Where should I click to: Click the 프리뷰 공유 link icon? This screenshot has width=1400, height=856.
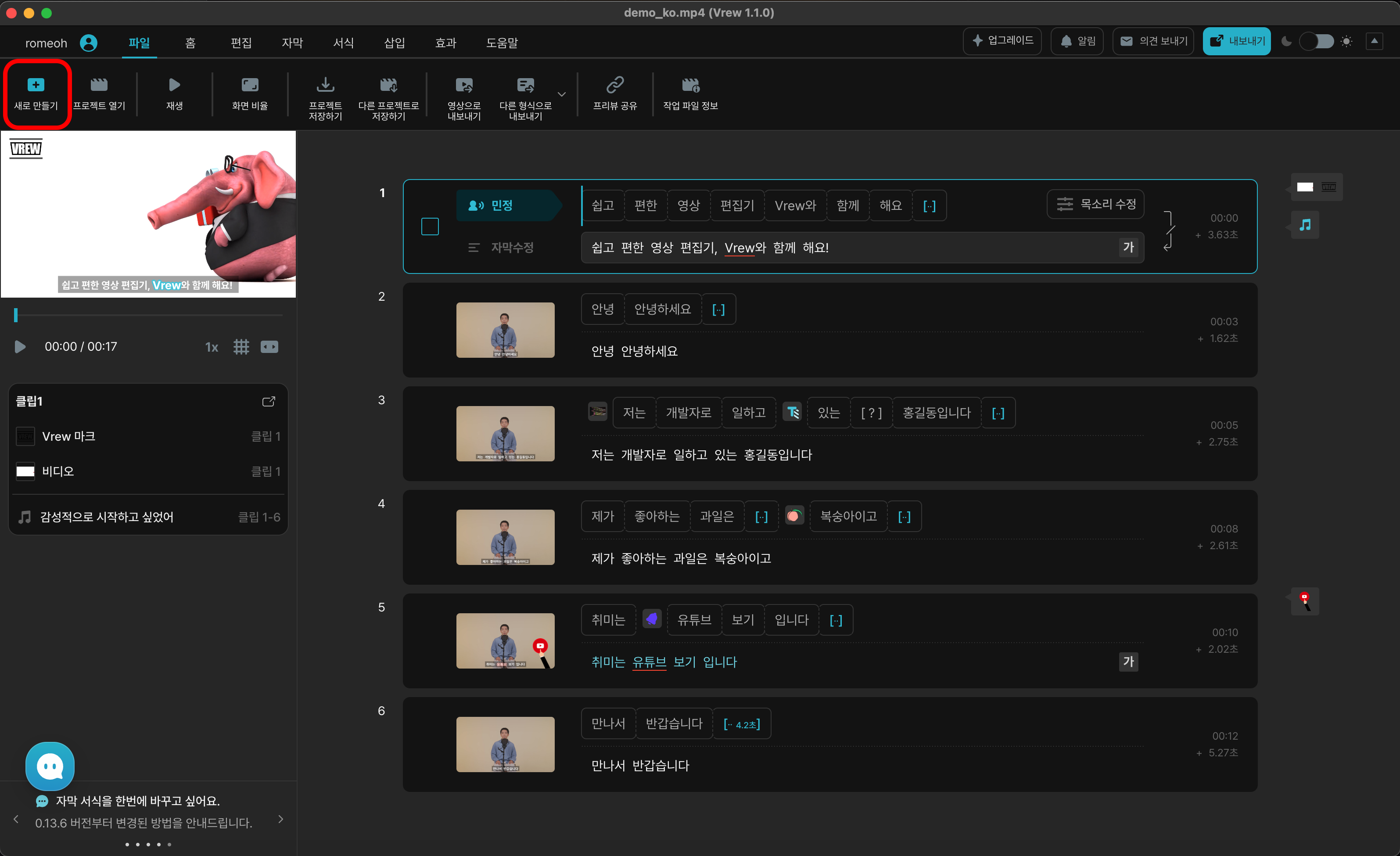[615, 85]
